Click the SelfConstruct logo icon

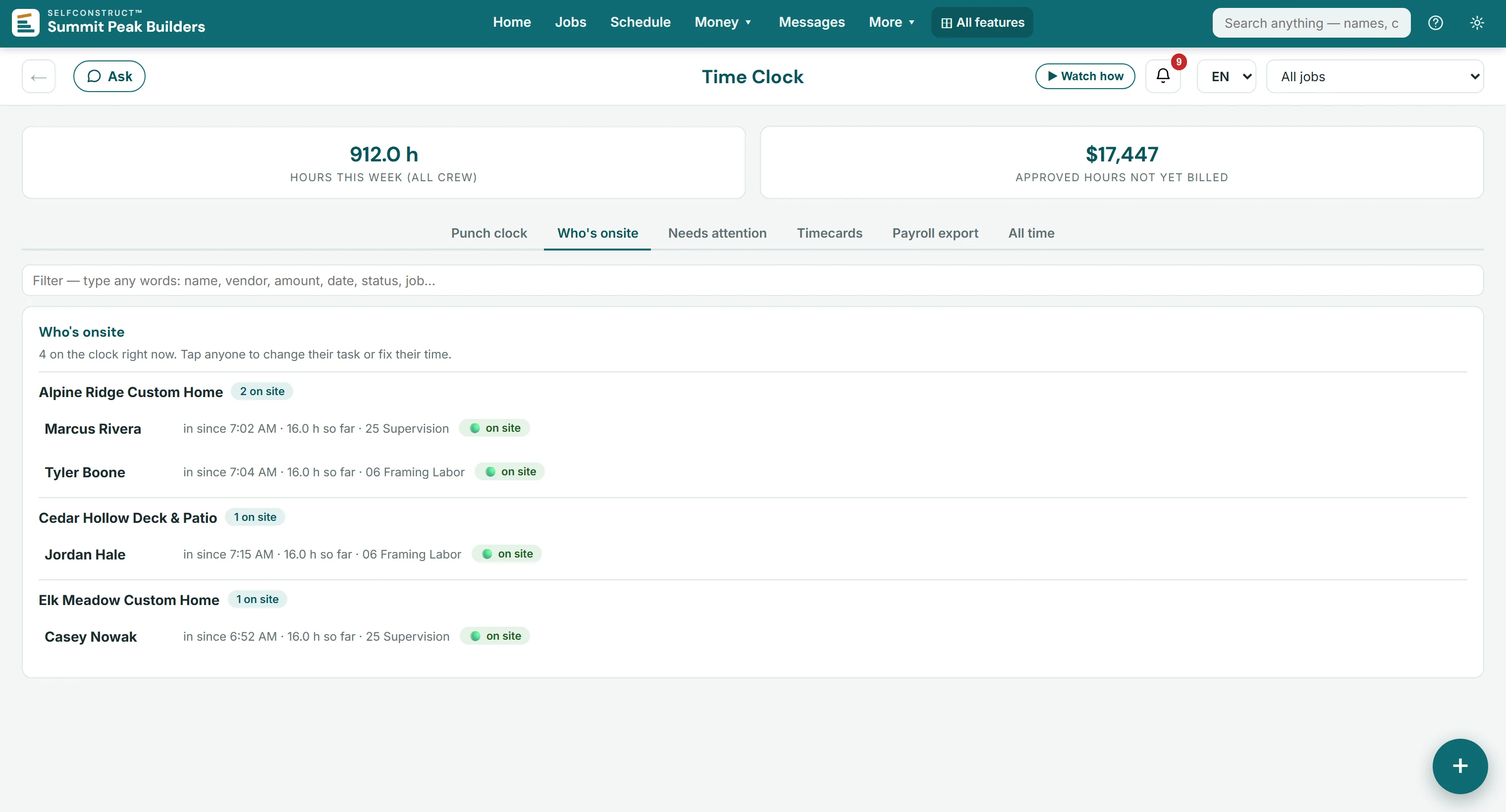tap(25, 22)
